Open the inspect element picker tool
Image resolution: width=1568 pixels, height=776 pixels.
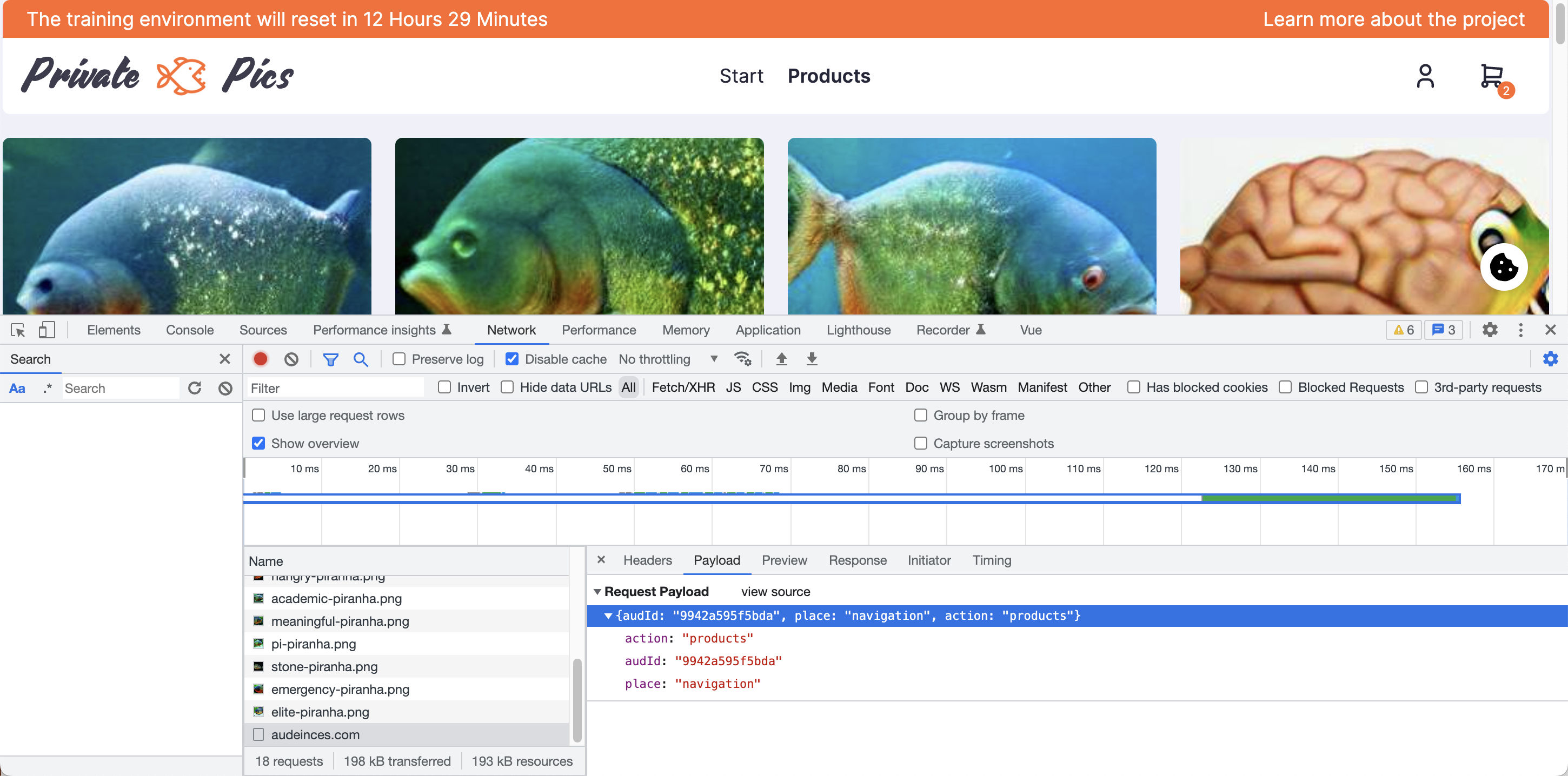click(x=18, y=330)
